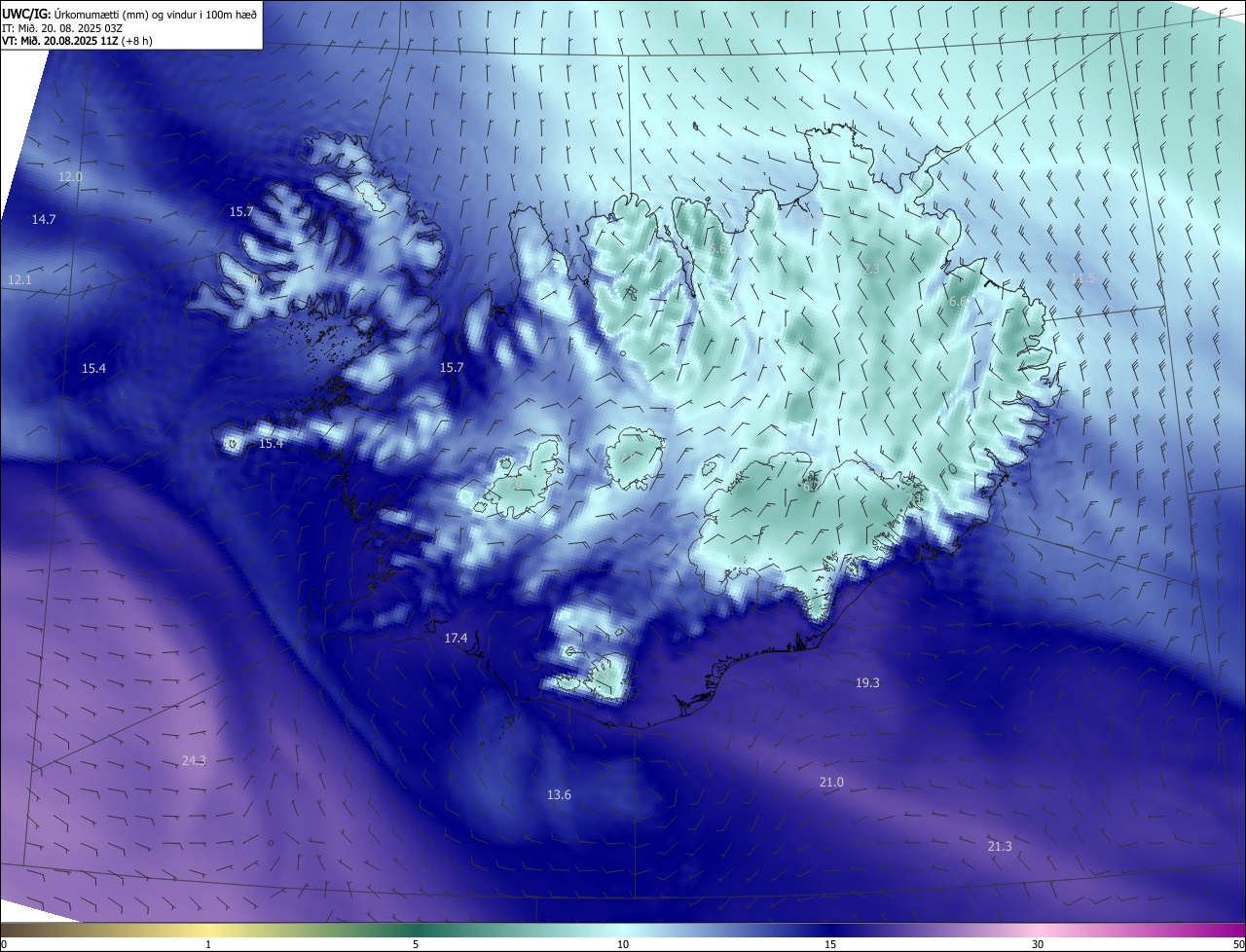Click the 13.6 value label on the map
This screenshot has height=952, width=1246.
point(559,794)
